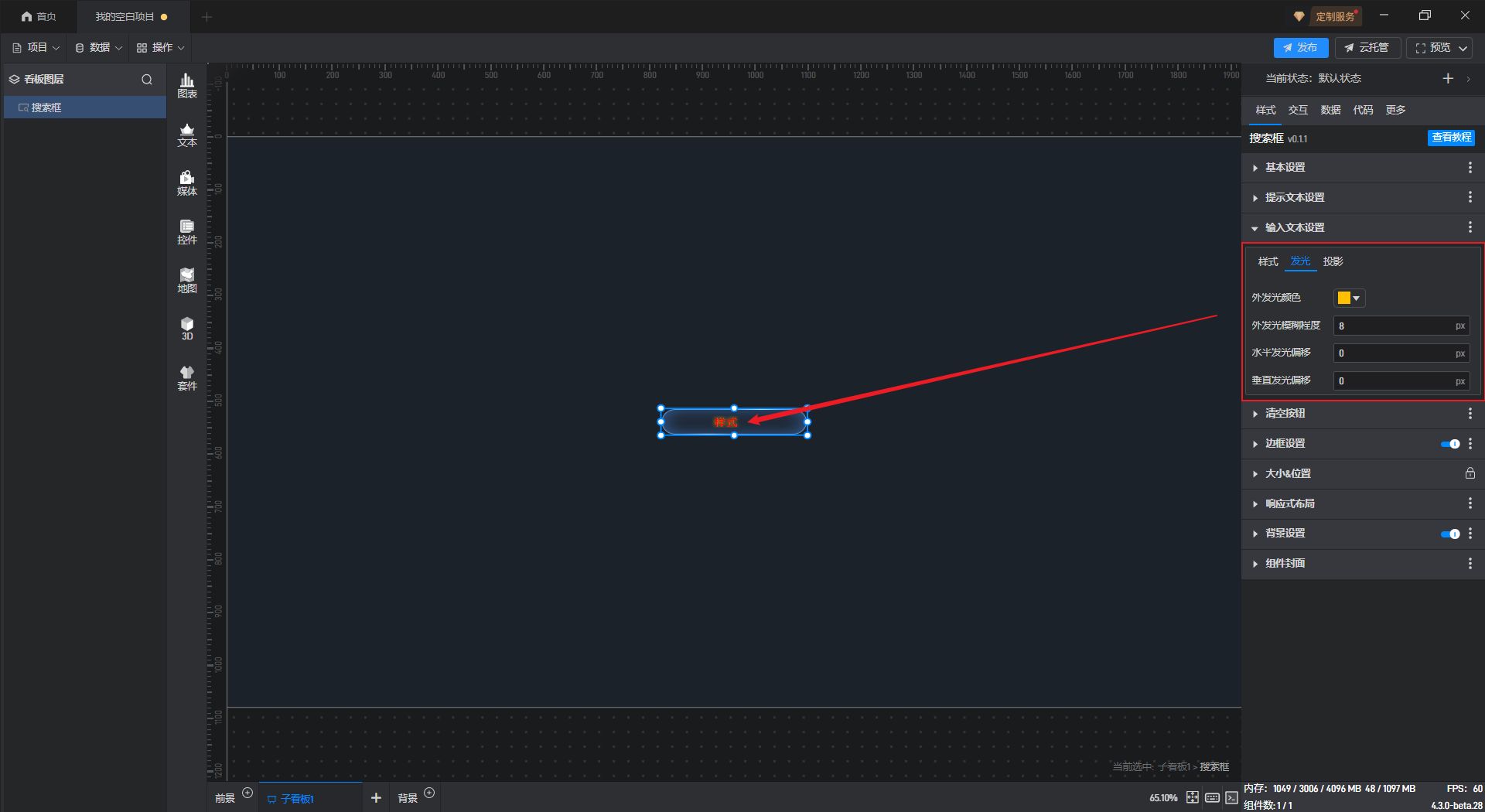
Task: Click the chevron next to the add-state plus
Action: (1468, 78)
